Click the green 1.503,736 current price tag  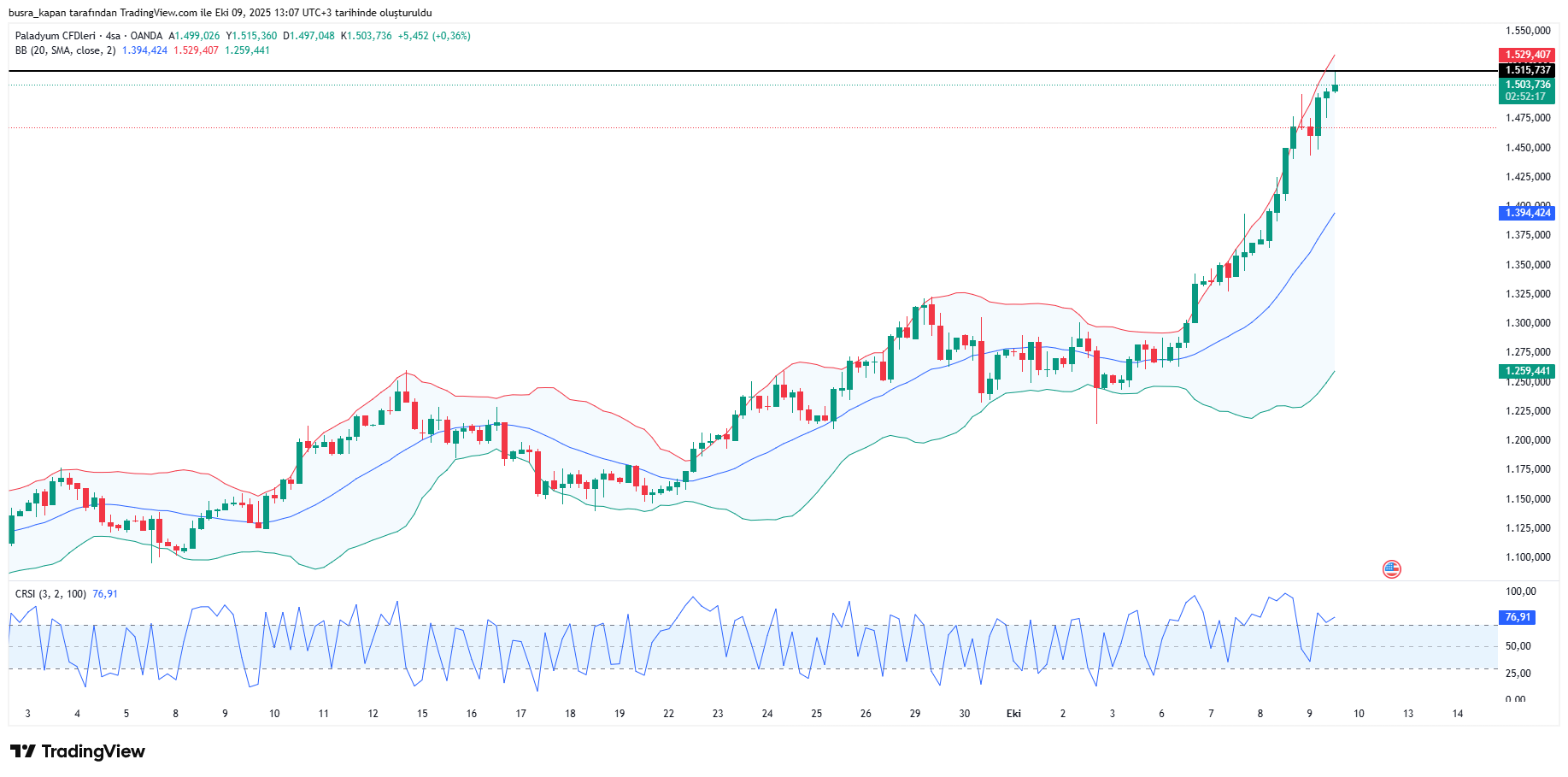point(1527,85)
